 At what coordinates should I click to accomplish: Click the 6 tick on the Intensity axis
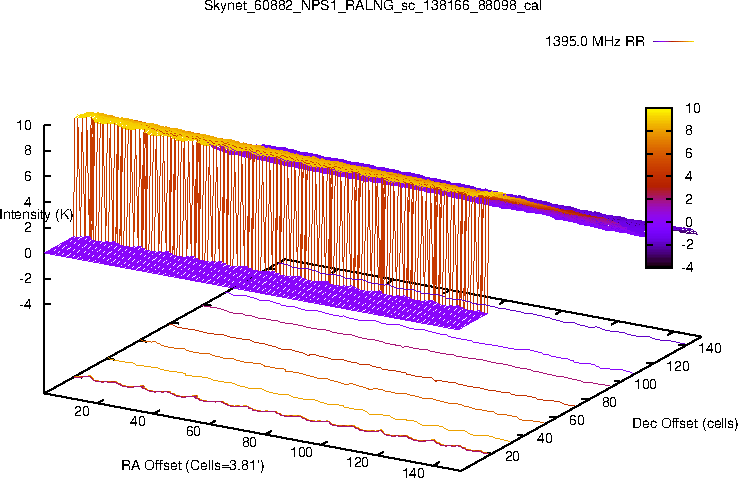pyautogui.click(x=28, y=176)
